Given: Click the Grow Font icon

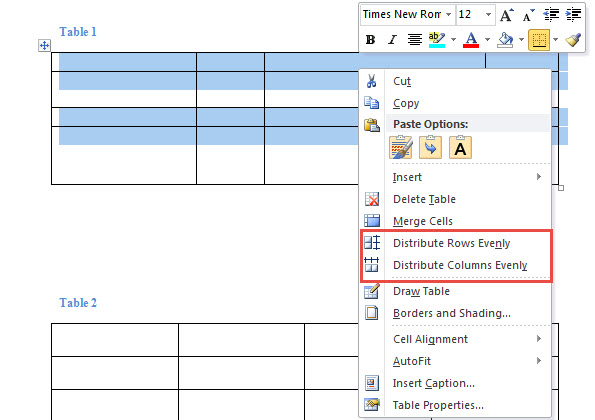Looking at the screenshot, I should click(x=506, y=15).
